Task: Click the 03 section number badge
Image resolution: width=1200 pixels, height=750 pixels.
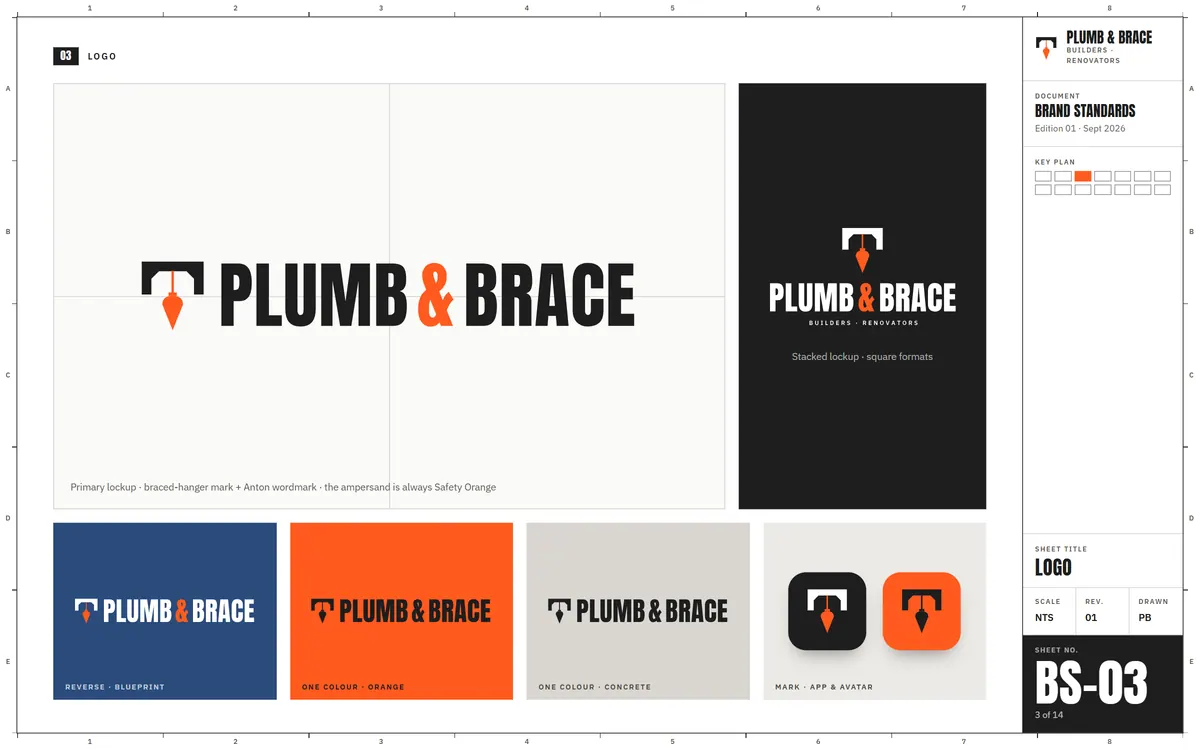Action: (x=66, y=56)
